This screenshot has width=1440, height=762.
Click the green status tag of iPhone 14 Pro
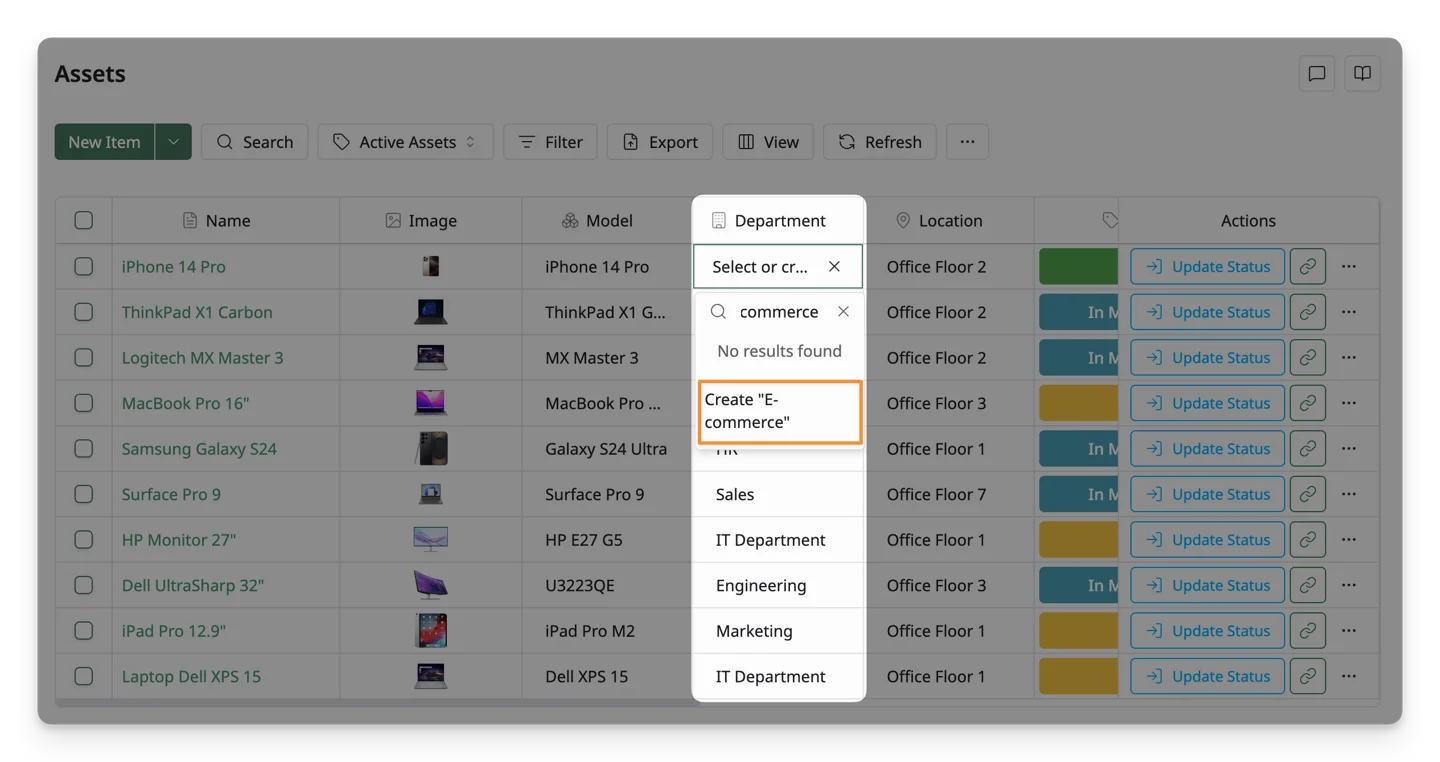pyautogui.click(x=1078, y=266)
